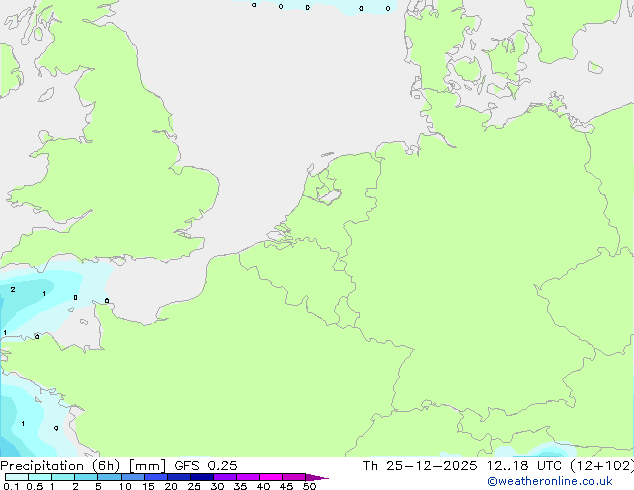
Task: Click the '50' legend scale label
Action: (x=309, y=486)
